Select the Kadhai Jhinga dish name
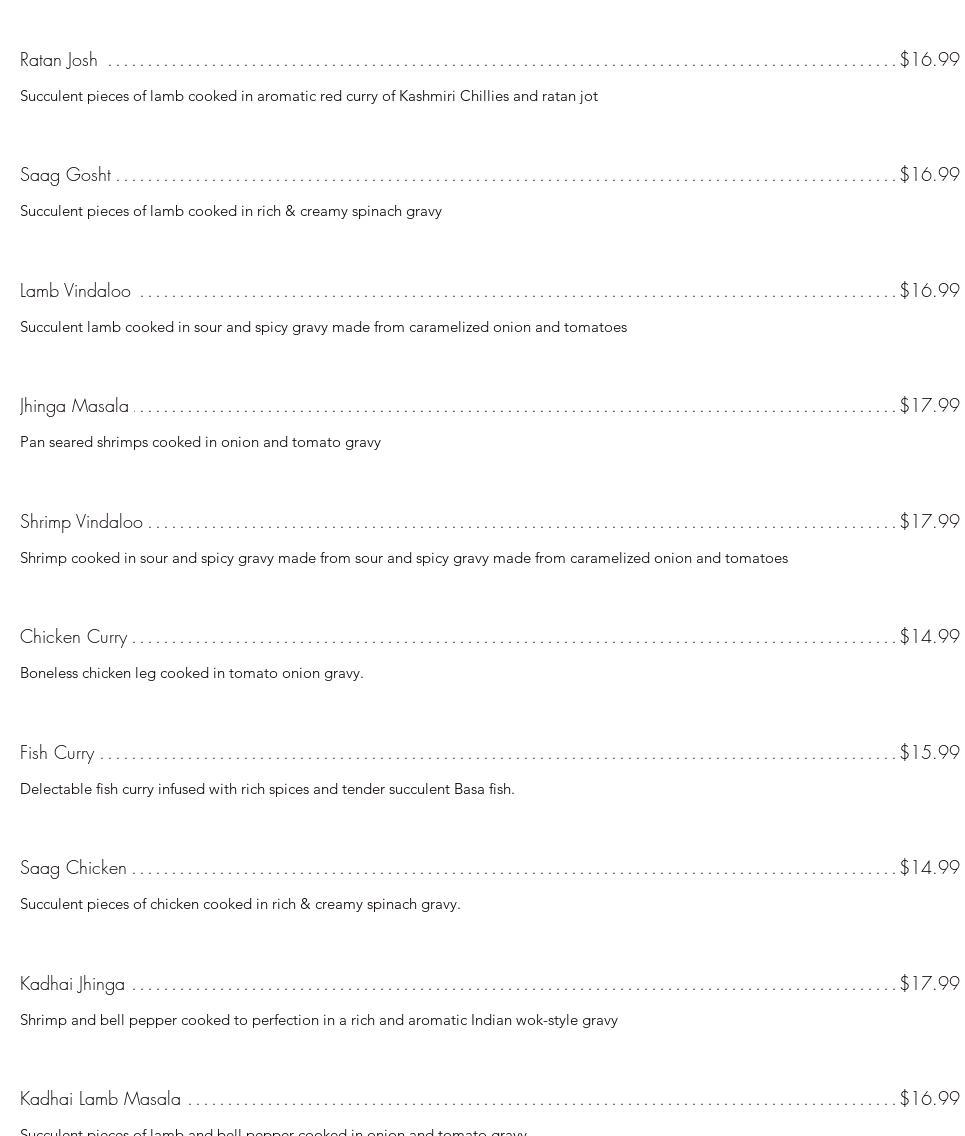The width and height of the screenshot is (965, 1136). tap(72, 984)
